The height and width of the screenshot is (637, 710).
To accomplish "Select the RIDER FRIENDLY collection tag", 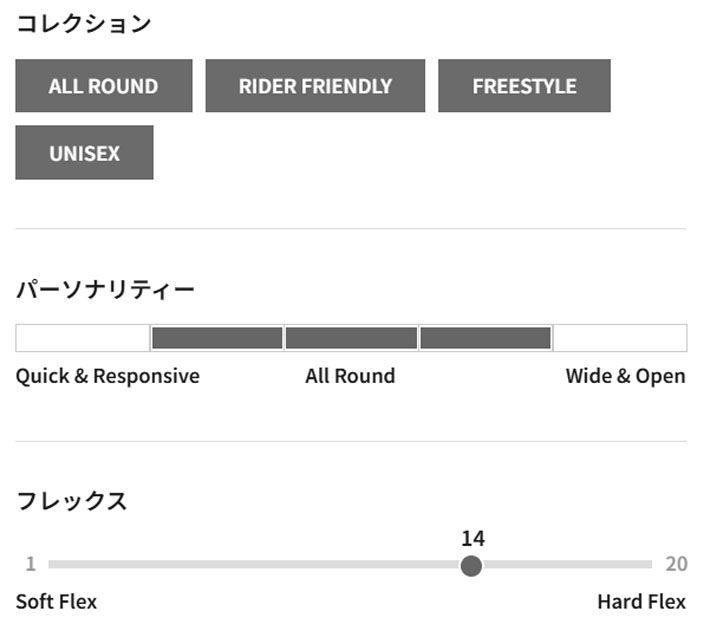I will pyautogui.click(x=315, y=86).
